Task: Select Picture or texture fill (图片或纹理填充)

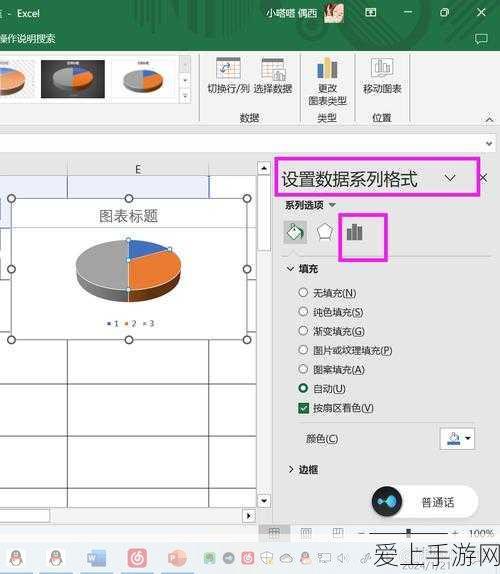Action: 303,350
